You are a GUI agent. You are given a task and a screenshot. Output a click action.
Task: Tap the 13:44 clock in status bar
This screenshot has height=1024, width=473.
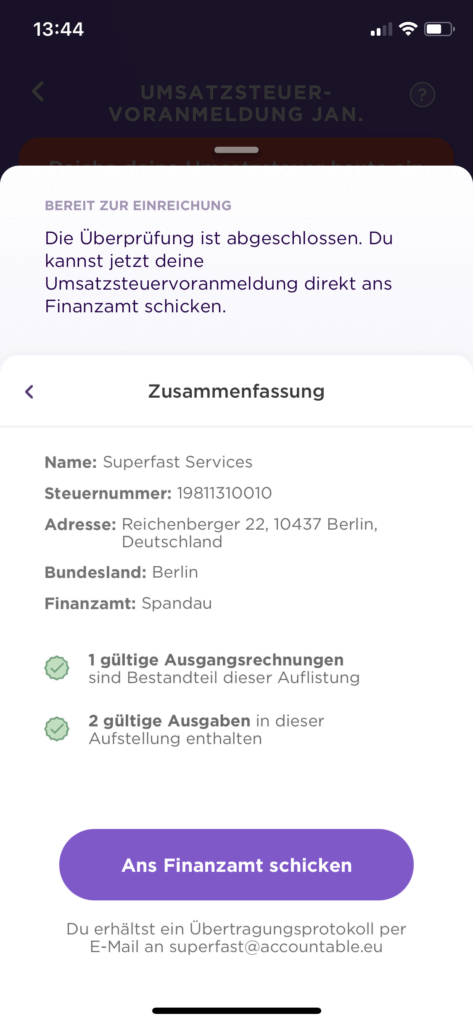coord(58,29)
